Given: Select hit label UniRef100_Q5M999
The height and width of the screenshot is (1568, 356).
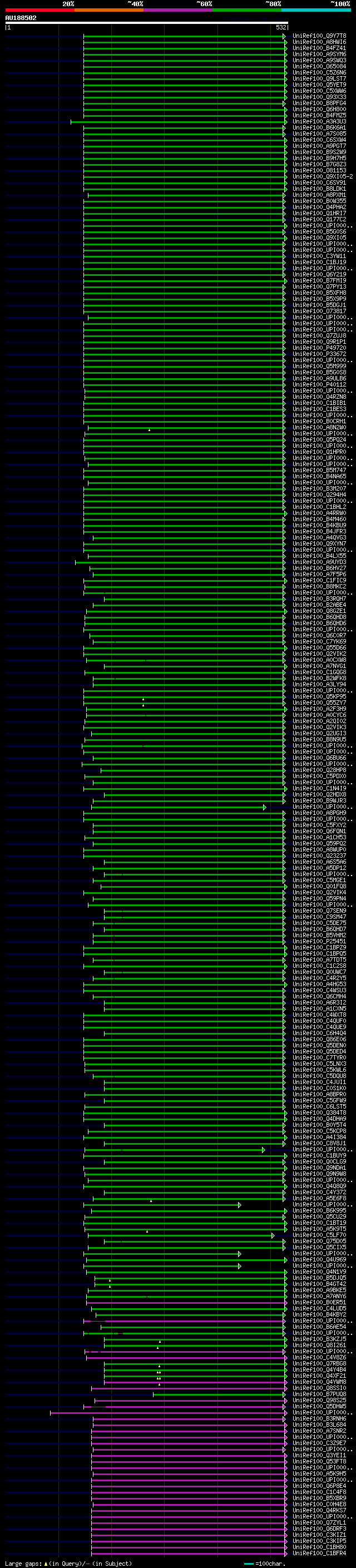Looking at the screenshot, I should pyautogui.click(x=319, y=367).
